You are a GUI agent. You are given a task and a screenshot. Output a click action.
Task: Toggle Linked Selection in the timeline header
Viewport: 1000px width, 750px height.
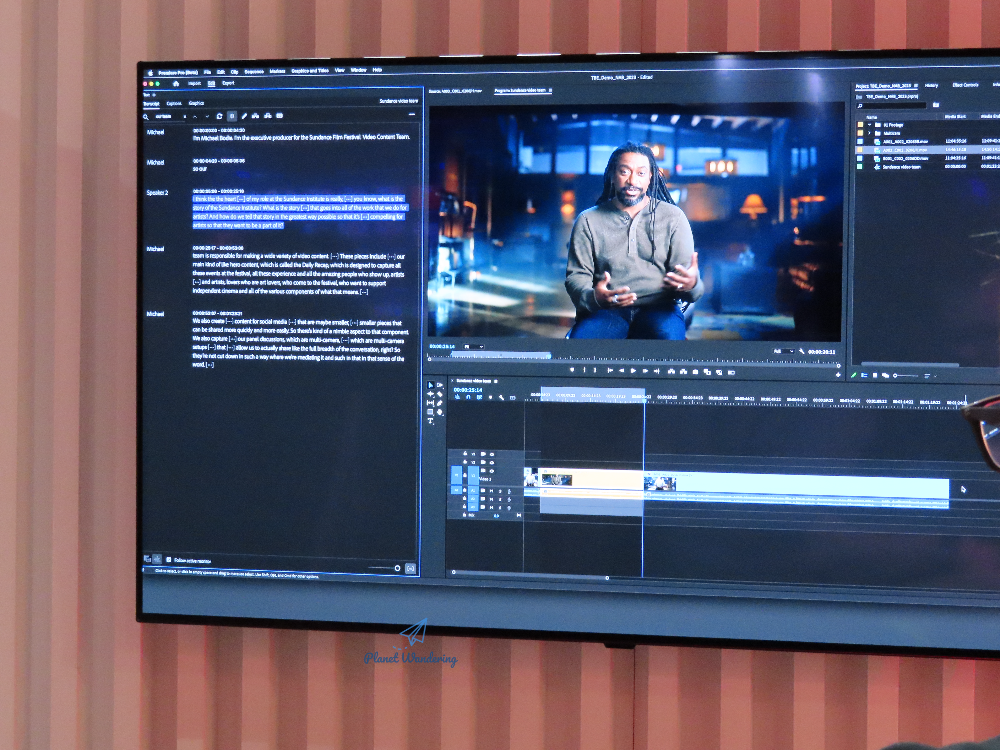480,397
